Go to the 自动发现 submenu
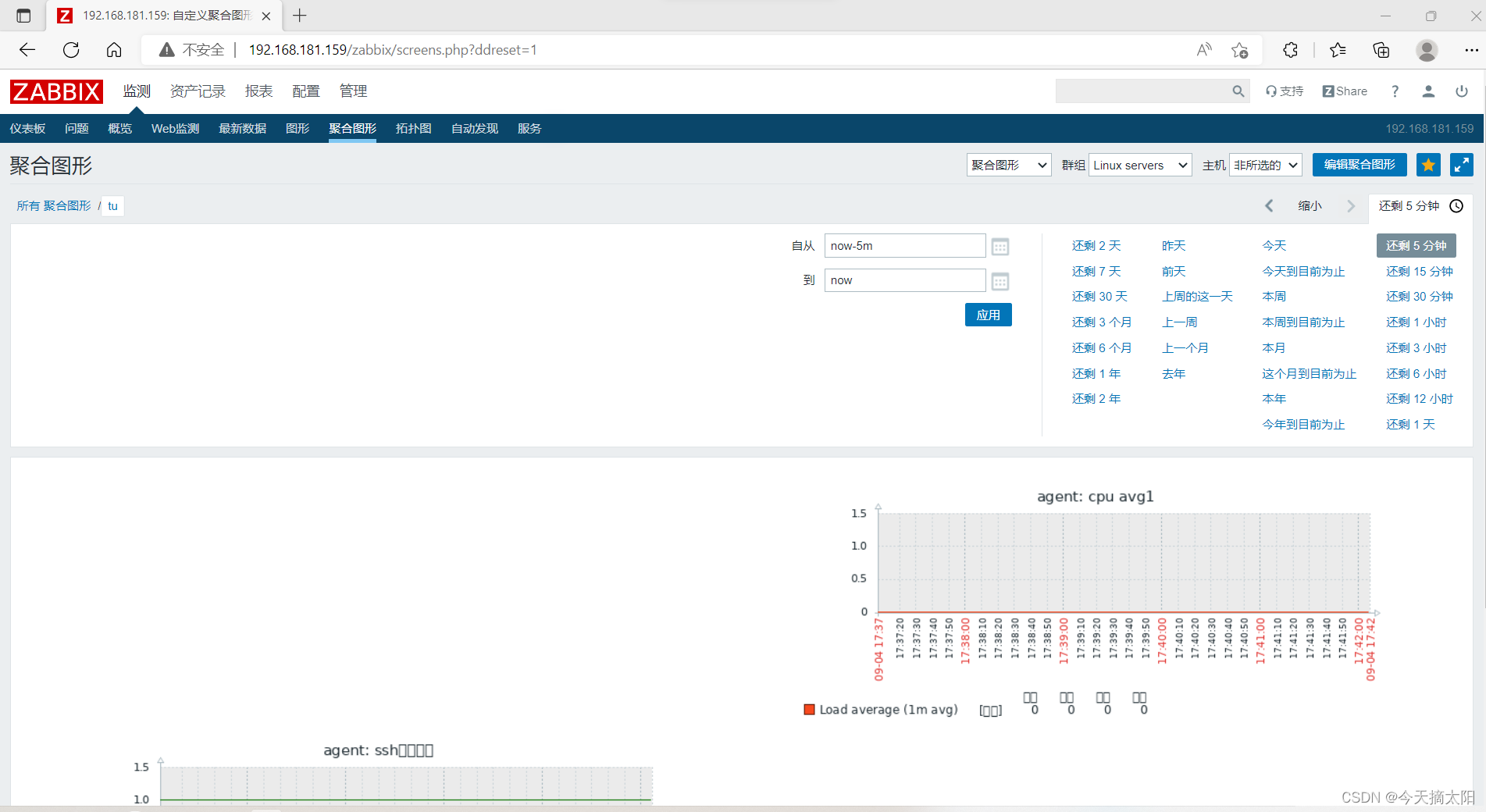 pos(474,129)
